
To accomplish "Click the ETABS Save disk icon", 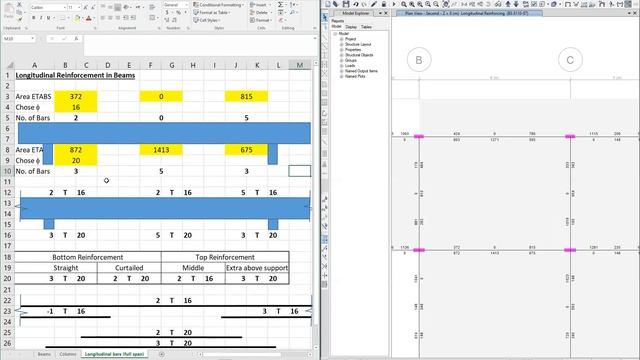I will coord(346,4).
